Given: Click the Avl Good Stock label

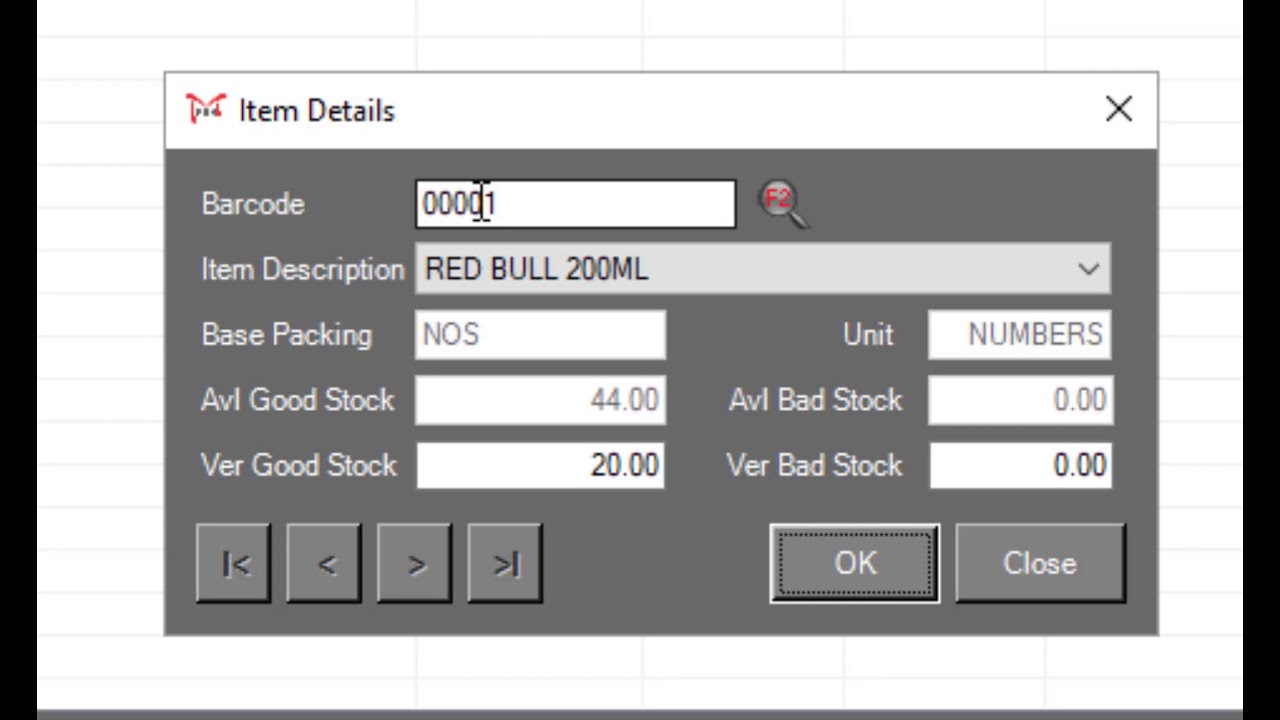Looking at the screenshot, I should pos(298,400).
